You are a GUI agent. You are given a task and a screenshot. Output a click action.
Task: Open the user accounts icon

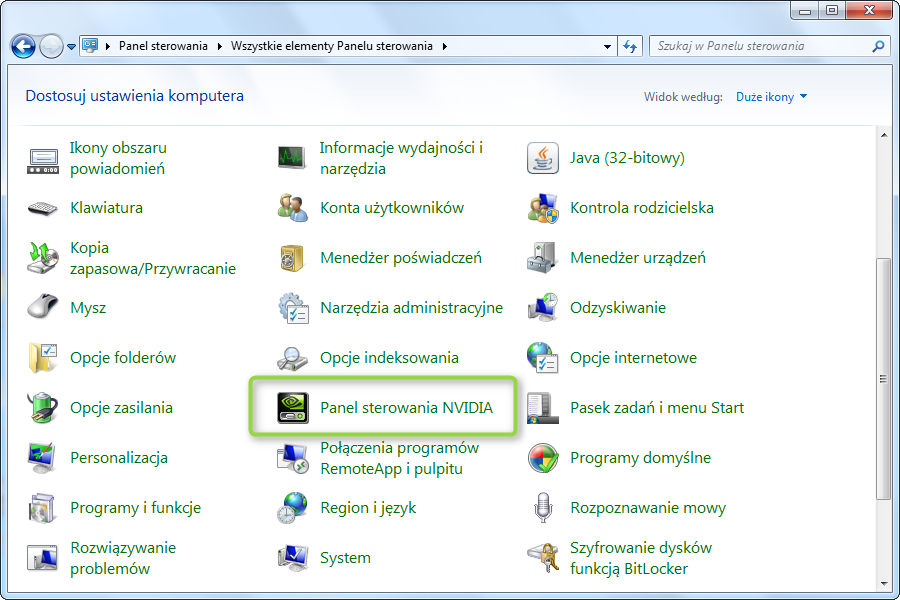pos(292,208)
